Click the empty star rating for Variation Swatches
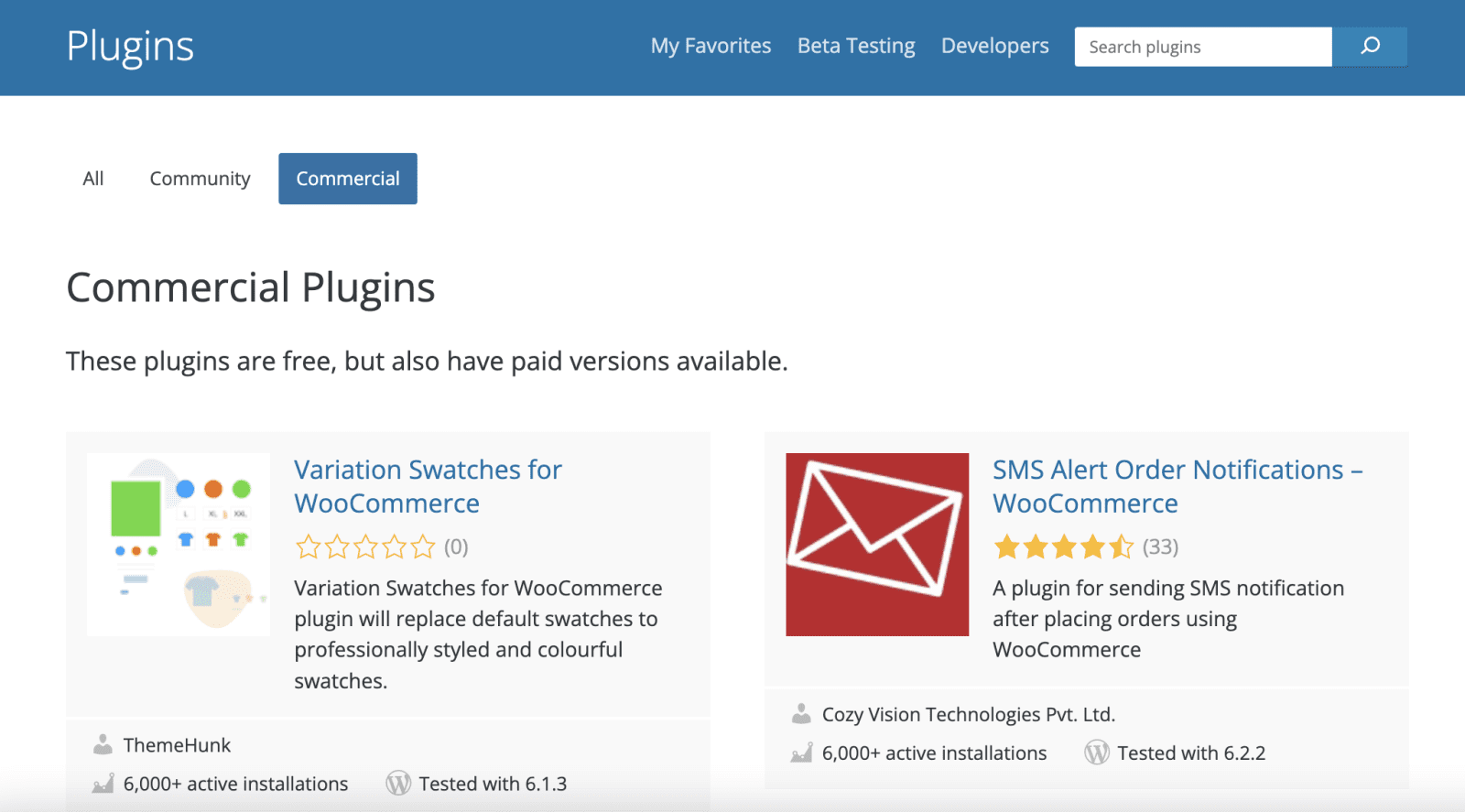Screen dimensions: 1465x812 [365, 547]
